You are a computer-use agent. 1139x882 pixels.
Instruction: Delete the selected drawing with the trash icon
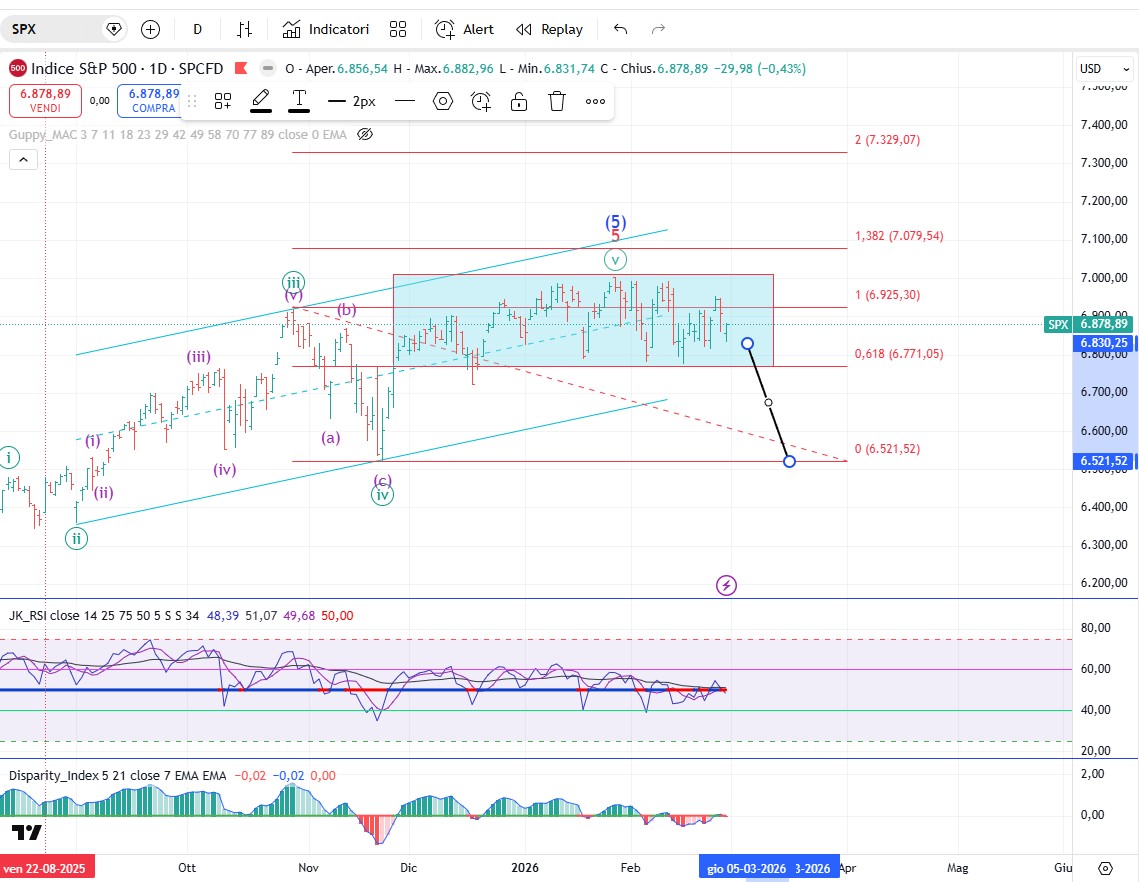coord(557,101)
